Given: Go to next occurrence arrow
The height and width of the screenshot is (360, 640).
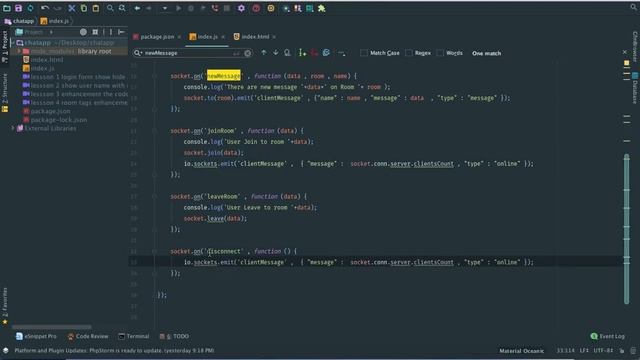Looking at the screenshot, I should [x=276, y=53].
